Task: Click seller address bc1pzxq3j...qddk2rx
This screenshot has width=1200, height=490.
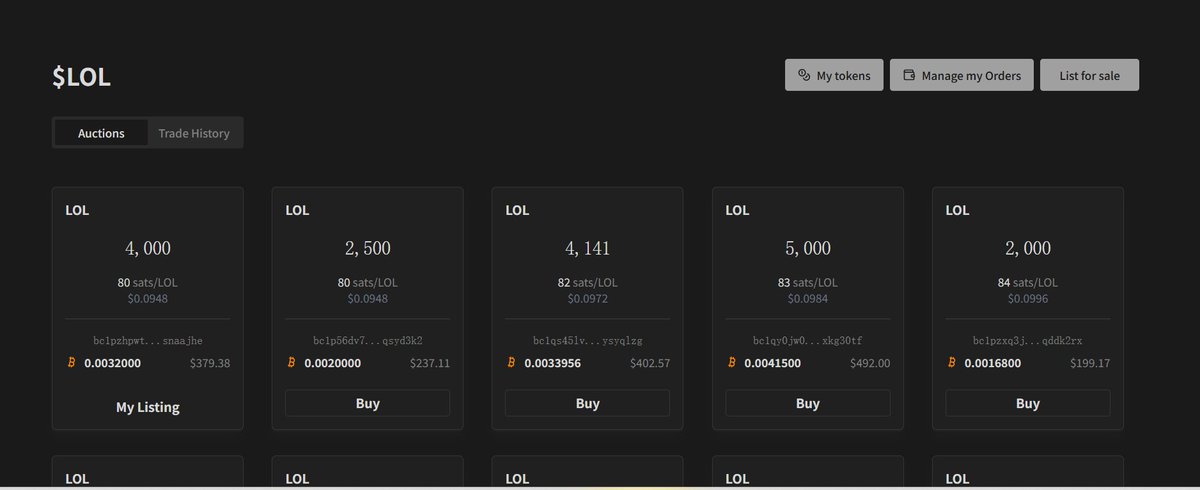Action: point(1028,341)
